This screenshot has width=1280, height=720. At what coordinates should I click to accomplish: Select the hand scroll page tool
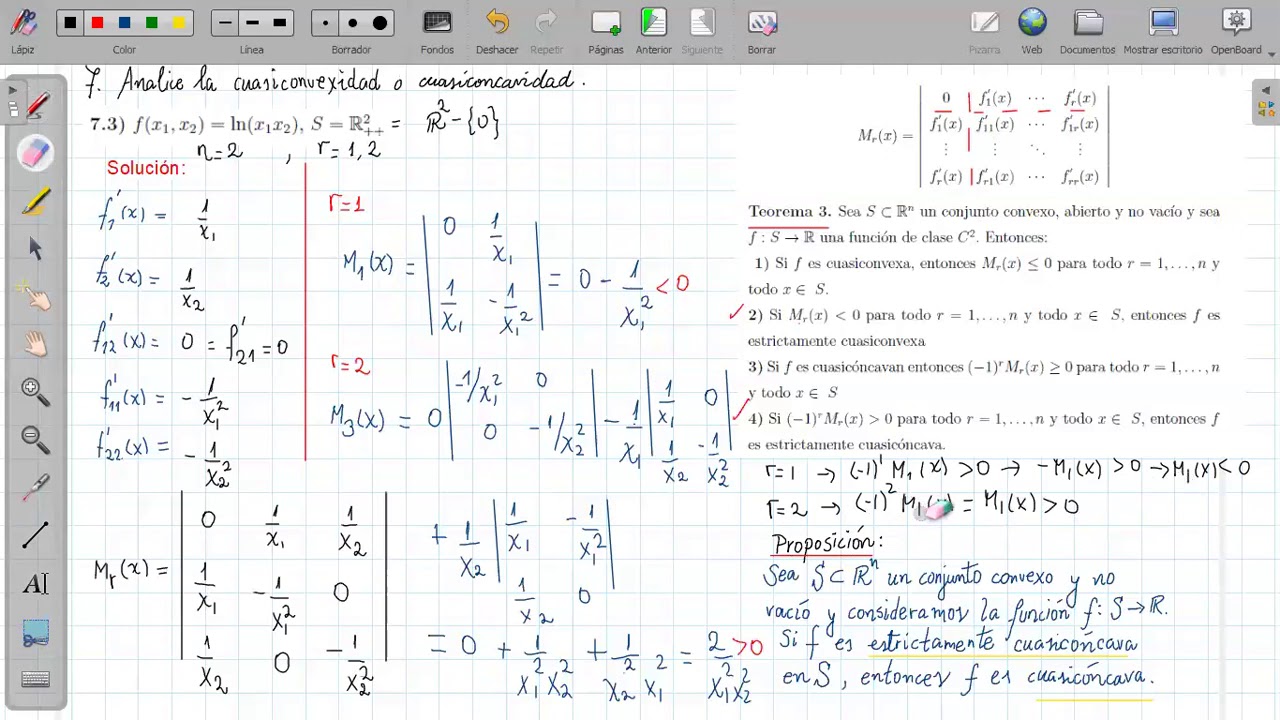click(35, 345)
